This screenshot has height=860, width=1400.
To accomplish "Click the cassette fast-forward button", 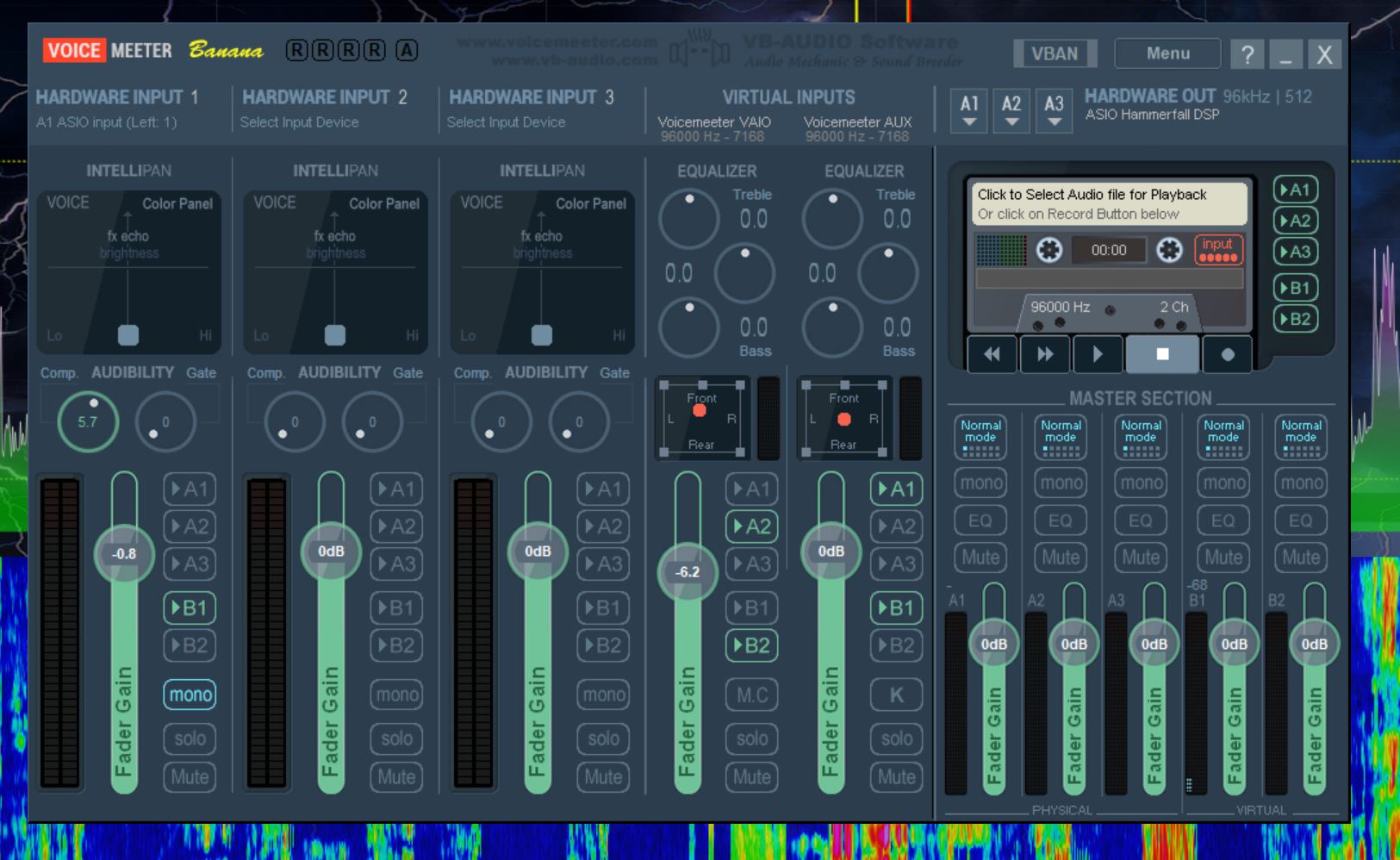I will point(1045,354).
